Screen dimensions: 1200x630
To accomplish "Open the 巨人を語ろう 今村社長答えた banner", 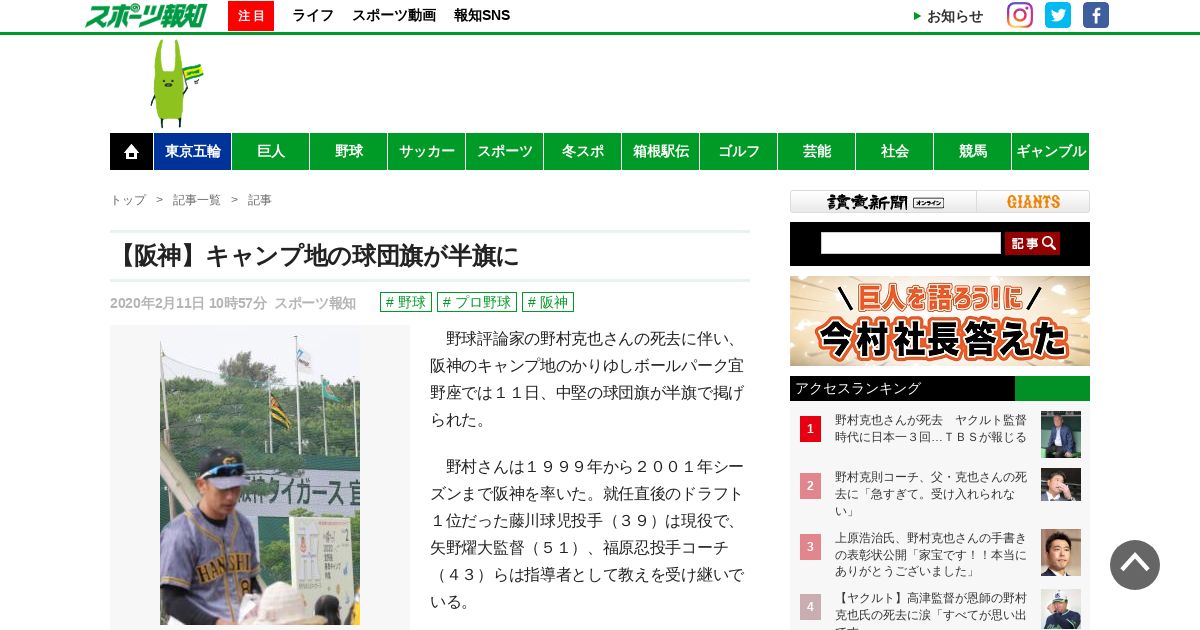I will pos(940,321).
